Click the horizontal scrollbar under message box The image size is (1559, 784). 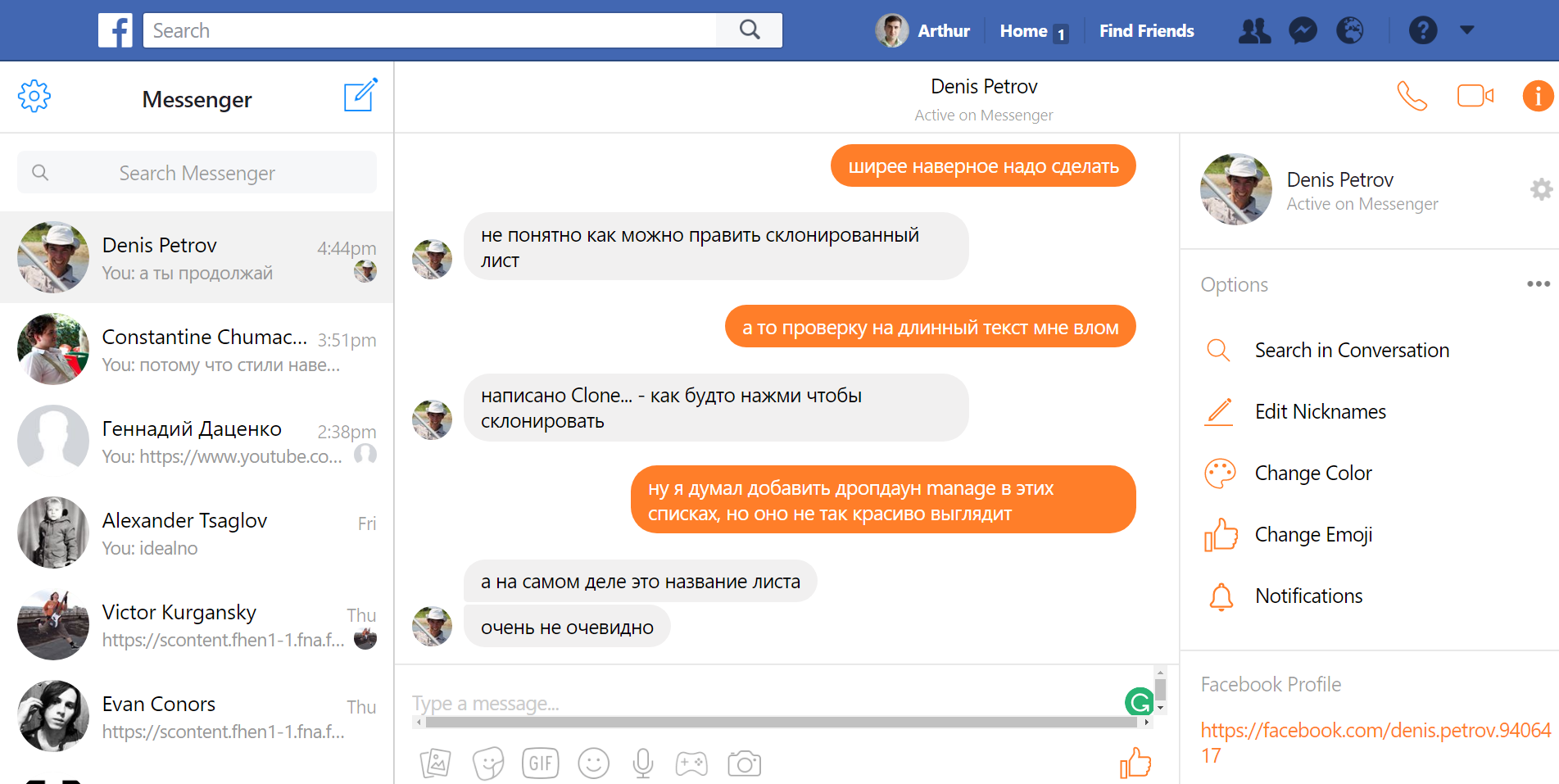(782, 722)
